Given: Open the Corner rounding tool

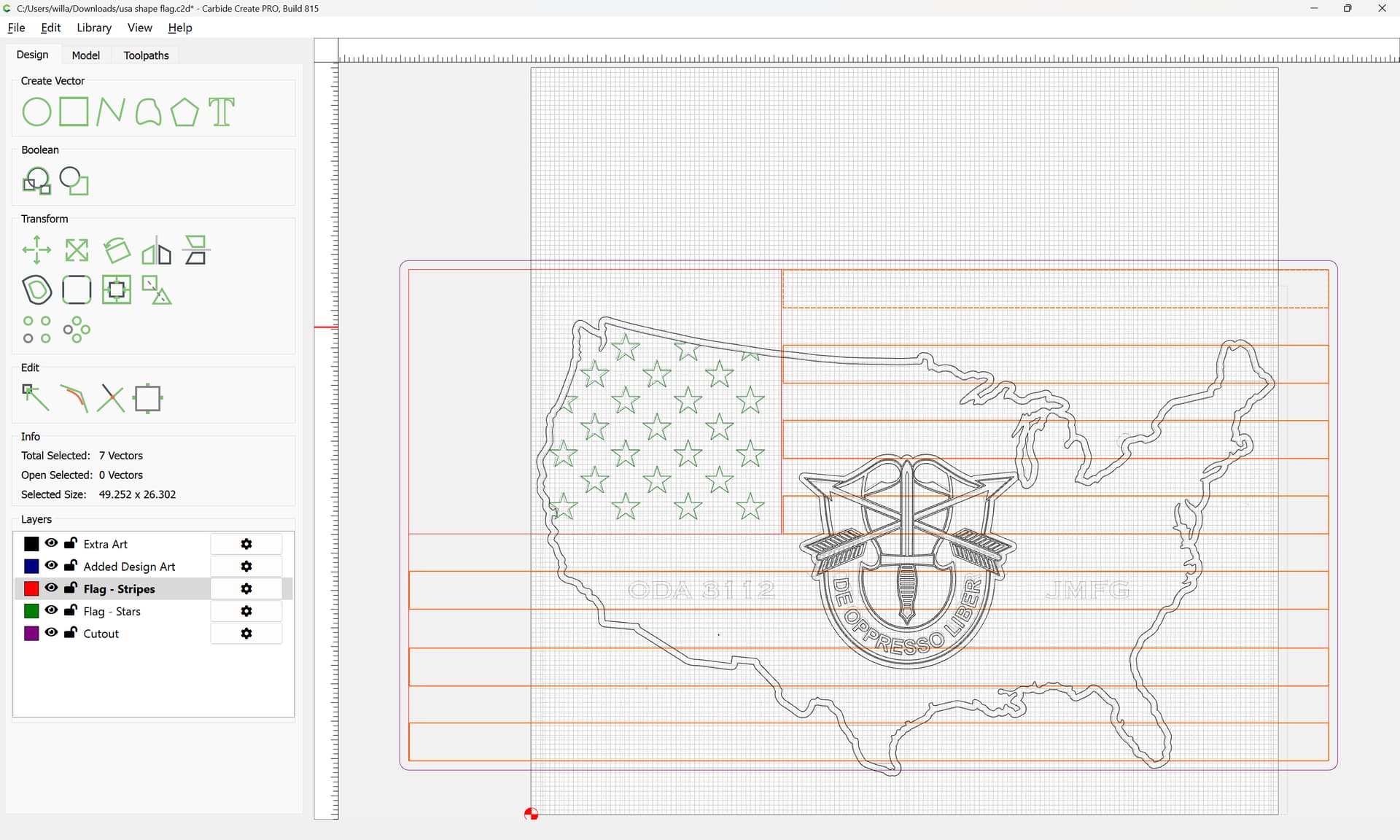Looking at the screenshot, I should click(77, 290).
